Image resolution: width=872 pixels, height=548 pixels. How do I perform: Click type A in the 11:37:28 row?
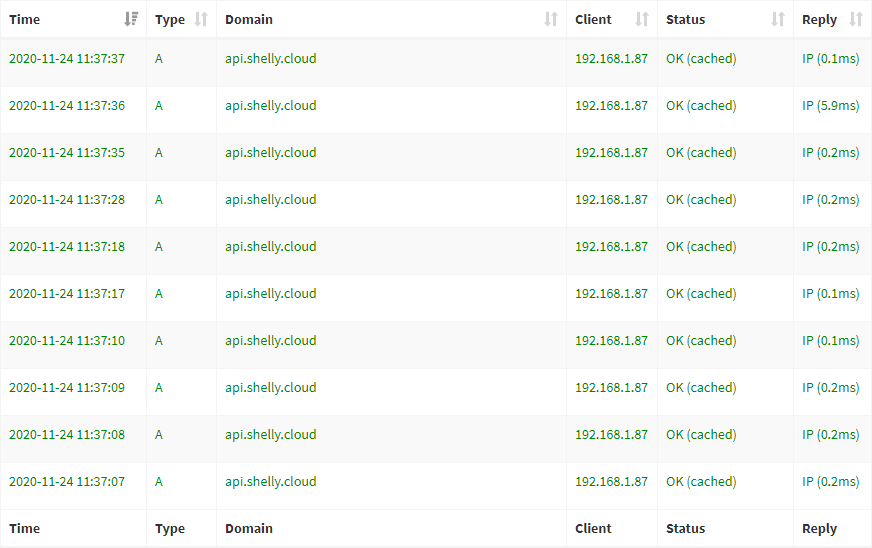coord(158,200)
